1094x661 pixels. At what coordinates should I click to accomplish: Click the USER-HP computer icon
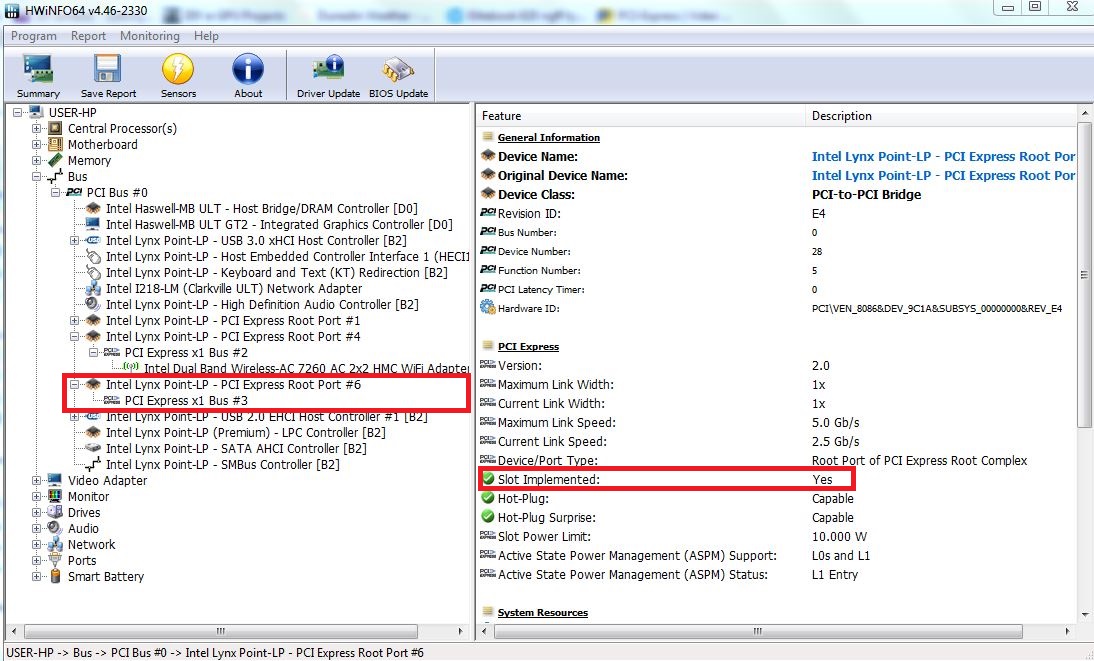pyautogui.click(x=36, y=112)
